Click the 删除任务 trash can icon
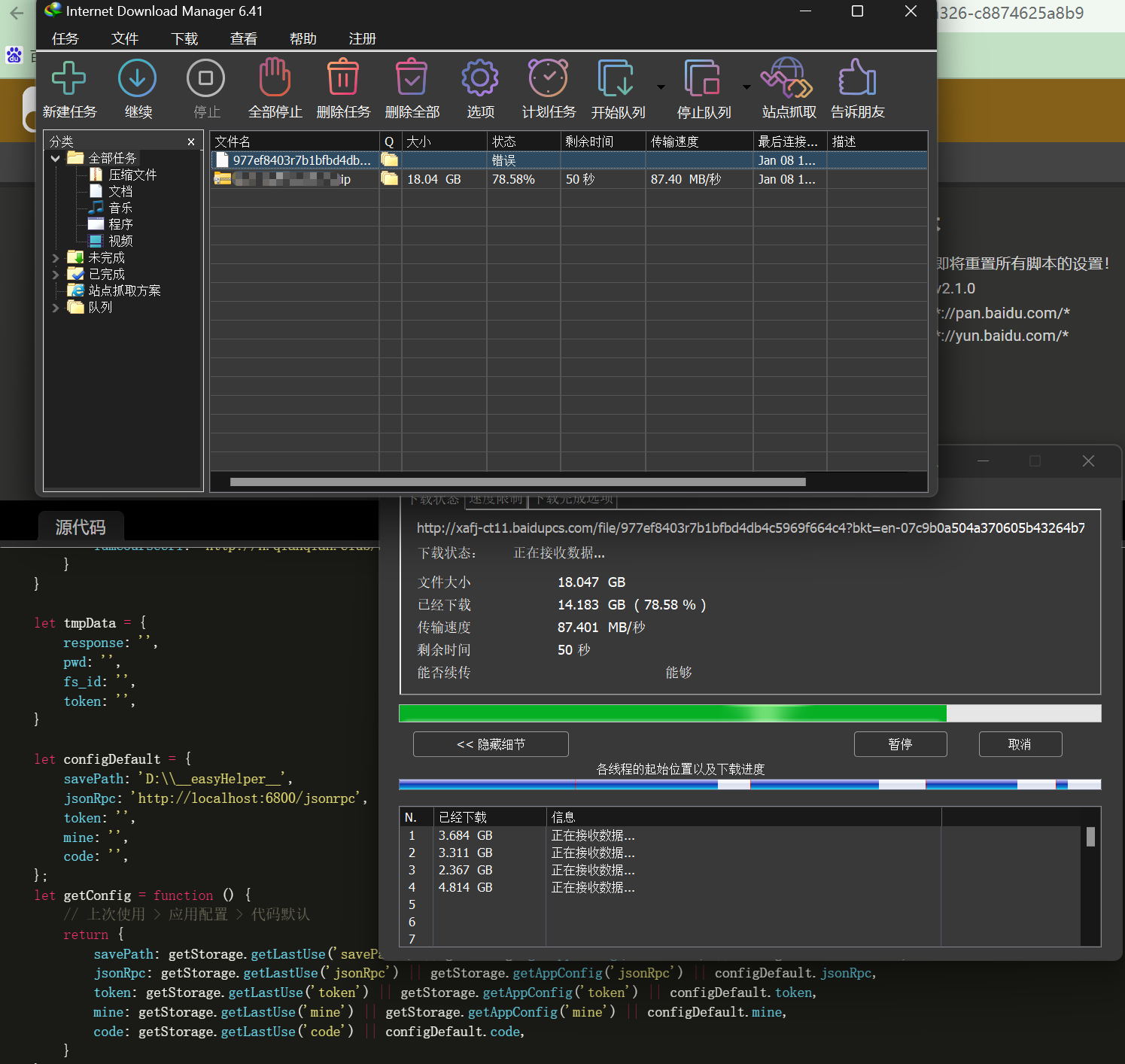Image resolution: width=1125 pixels, height=1064 pixels. click(343, 78)
